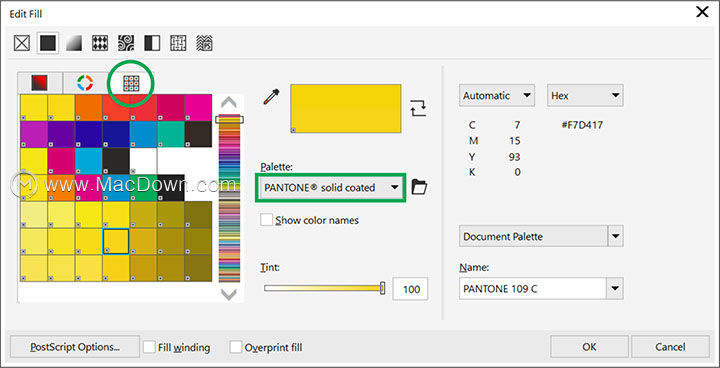Pick the Vector pattern fill icon
Viewport: 720px width, 368px height.
[x=100, y=44]
